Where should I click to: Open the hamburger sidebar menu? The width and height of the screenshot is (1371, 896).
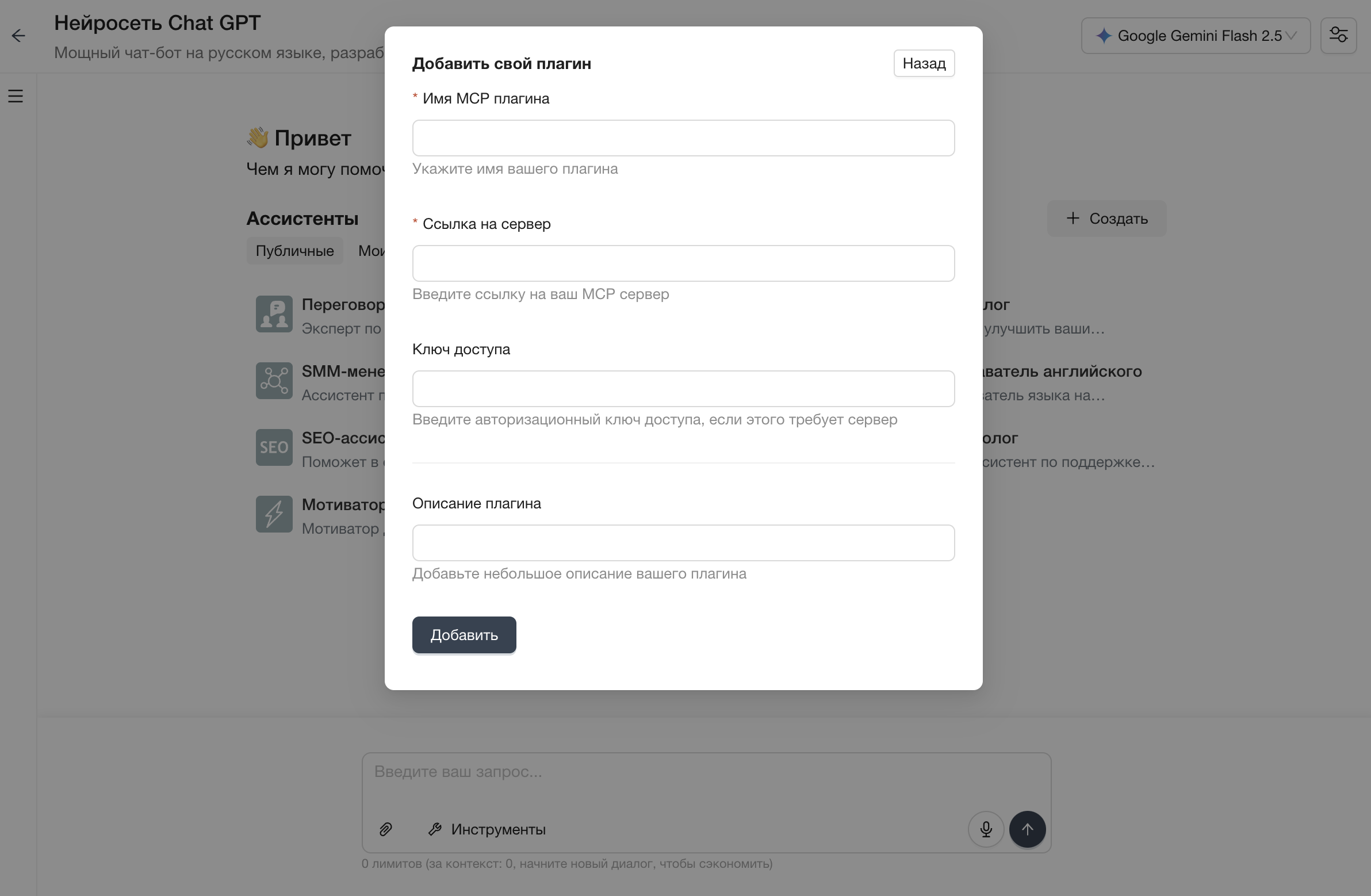tap(16, 95)
